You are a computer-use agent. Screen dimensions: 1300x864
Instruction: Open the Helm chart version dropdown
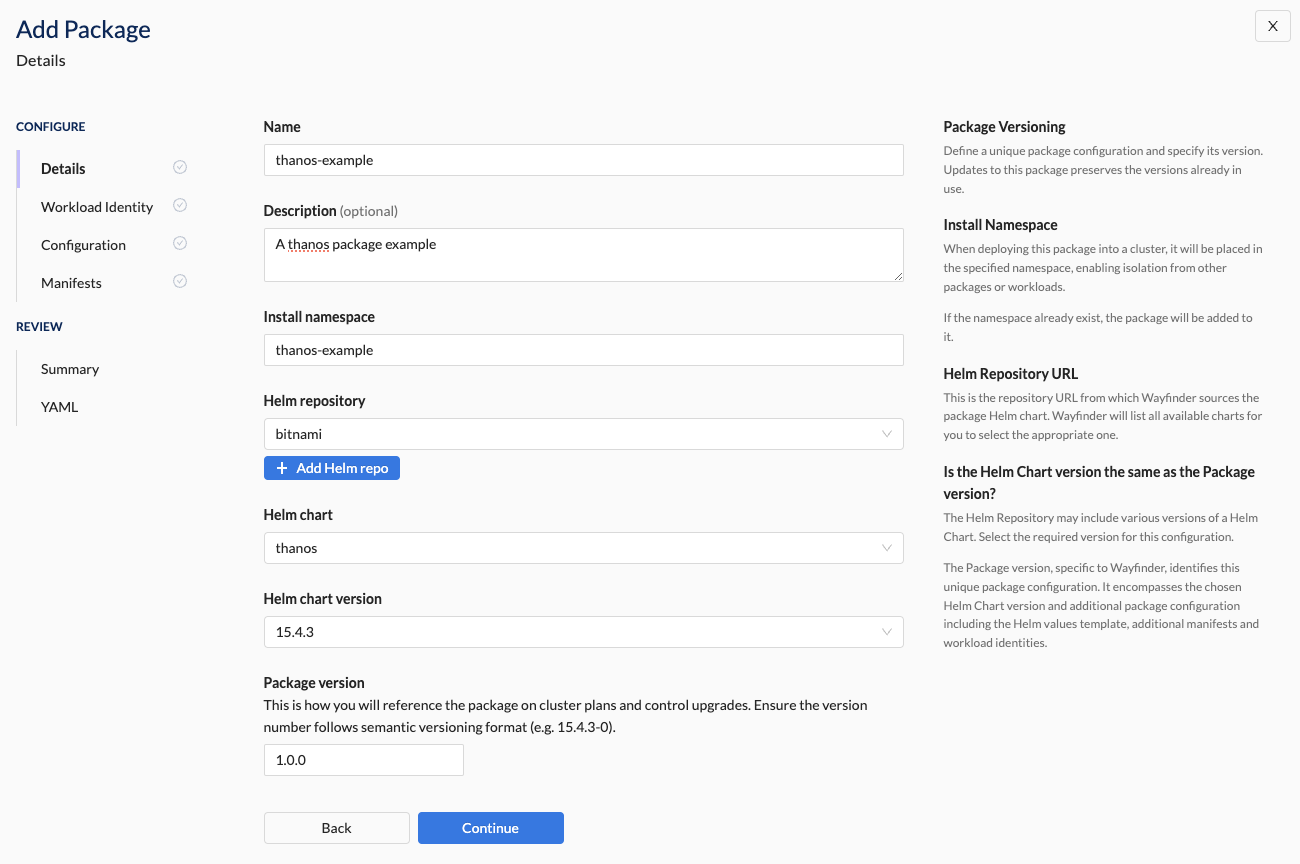[x=583, y=632]
